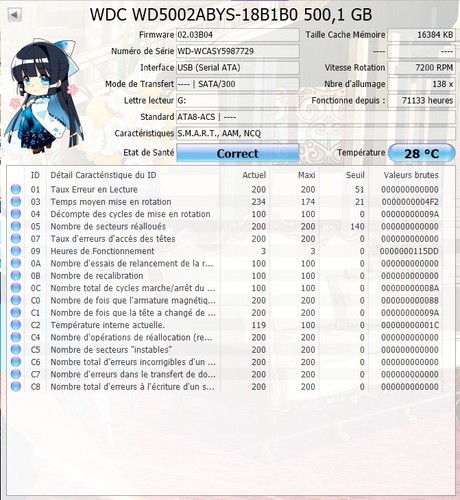Click raw value 00000000088 in row C0
460x500 pixels.
410,300
